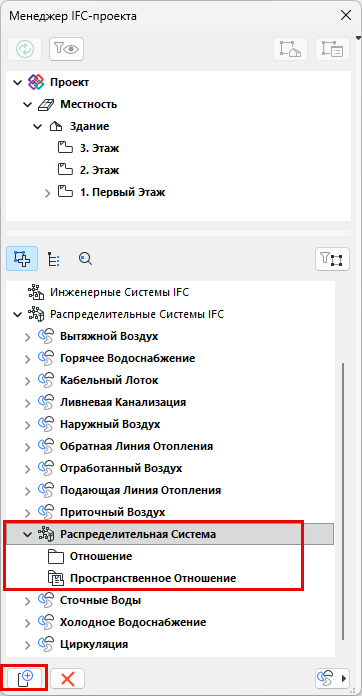Viewport: 362px width, 696px height.
Task: Toggle the filter visibility eye button
Action: coord(67,49)
